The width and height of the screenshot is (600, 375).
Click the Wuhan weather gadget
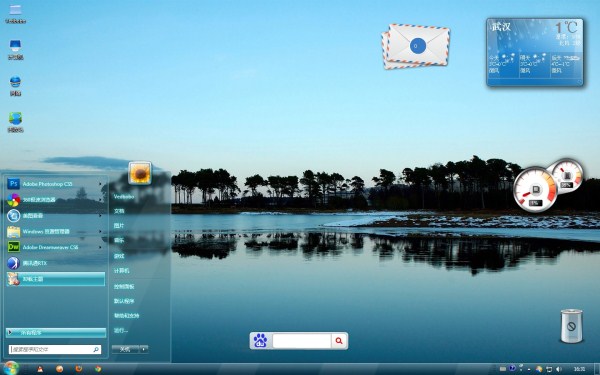(535, 52)
